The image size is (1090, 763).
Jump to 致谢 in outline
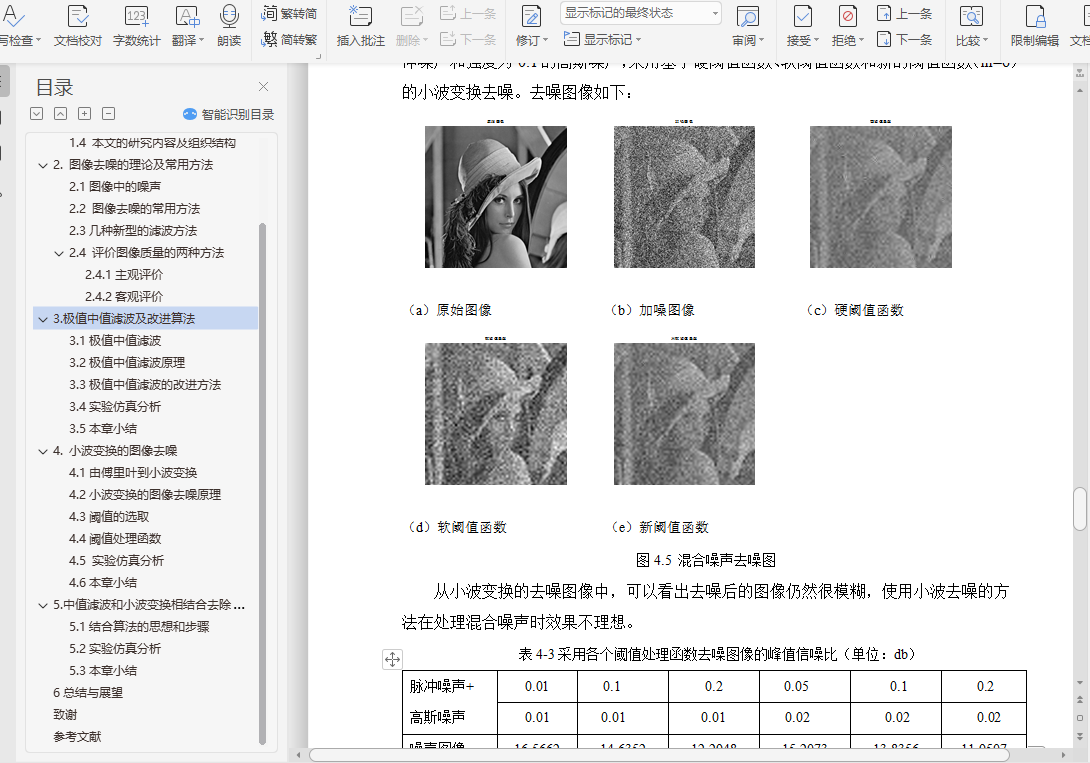[65, 714]
